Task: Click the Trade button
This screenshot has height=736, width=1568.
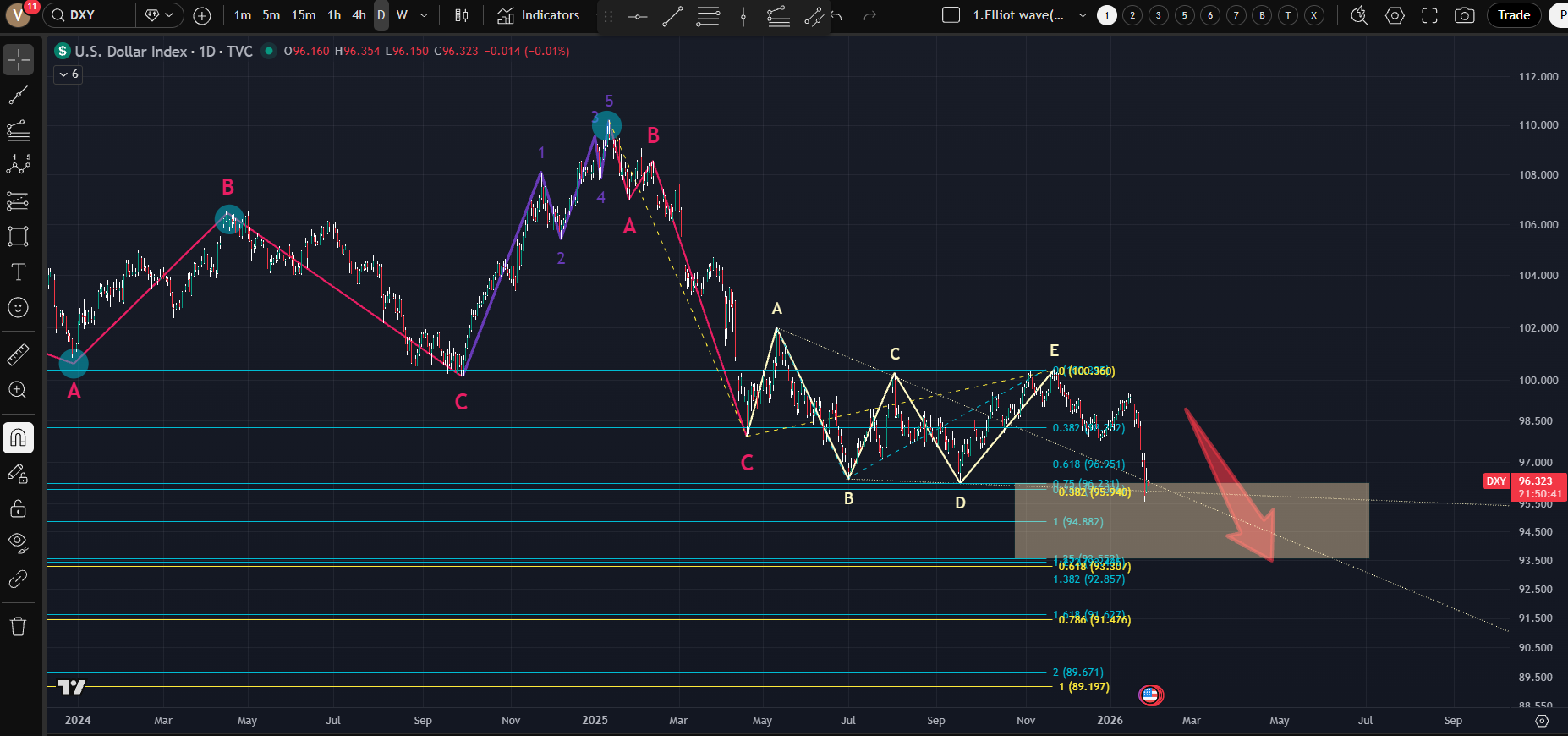Action: (x=1513, y=15)
